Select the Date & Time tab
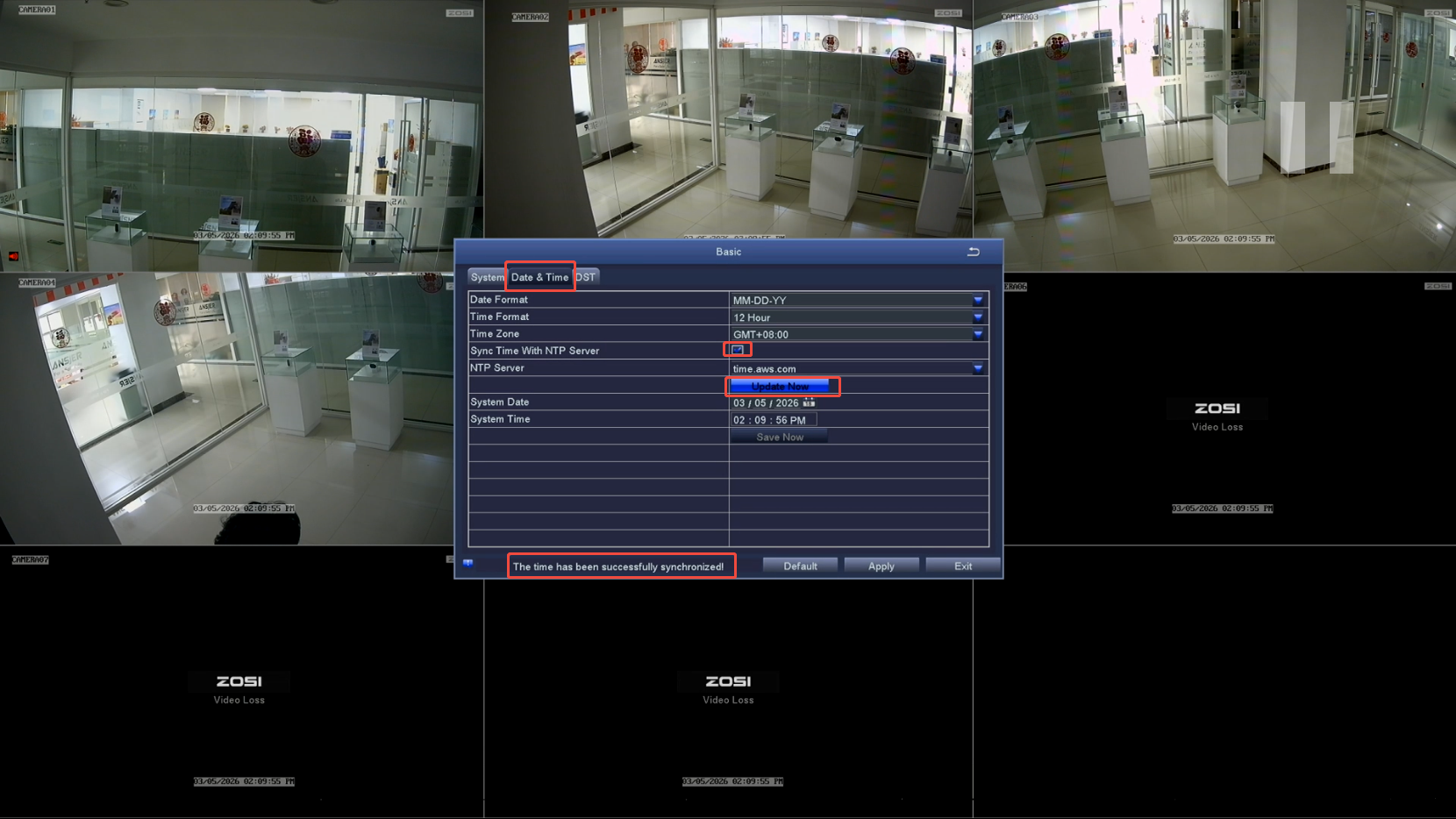This screenshot has width=1456, height=819. tap(539, 277)
